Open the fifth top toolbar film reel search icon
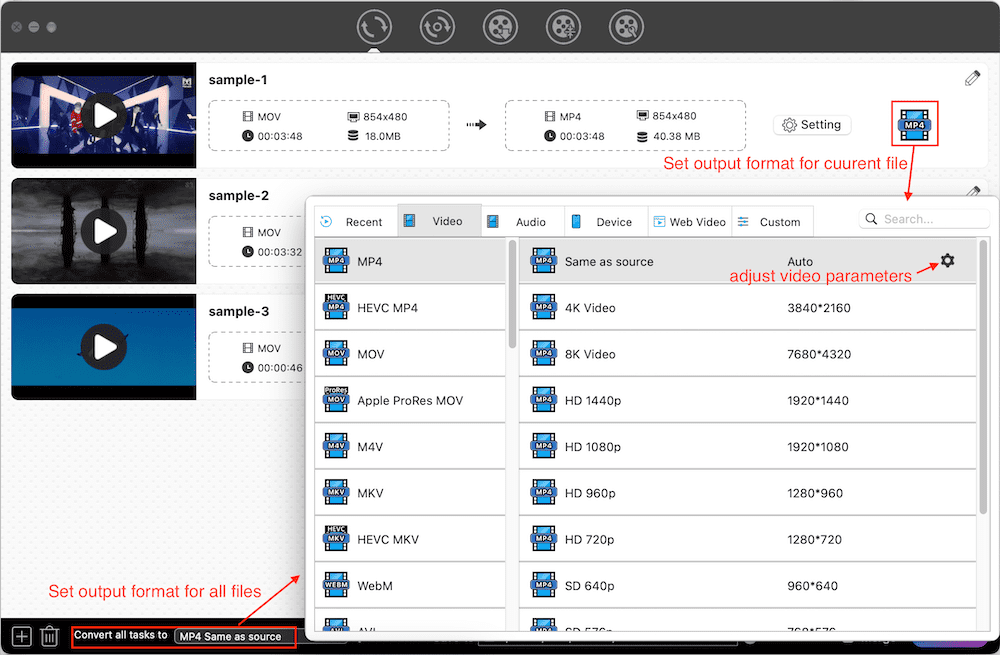The height and width of the screenshot is (655, 1000). (x=626, y=27)
